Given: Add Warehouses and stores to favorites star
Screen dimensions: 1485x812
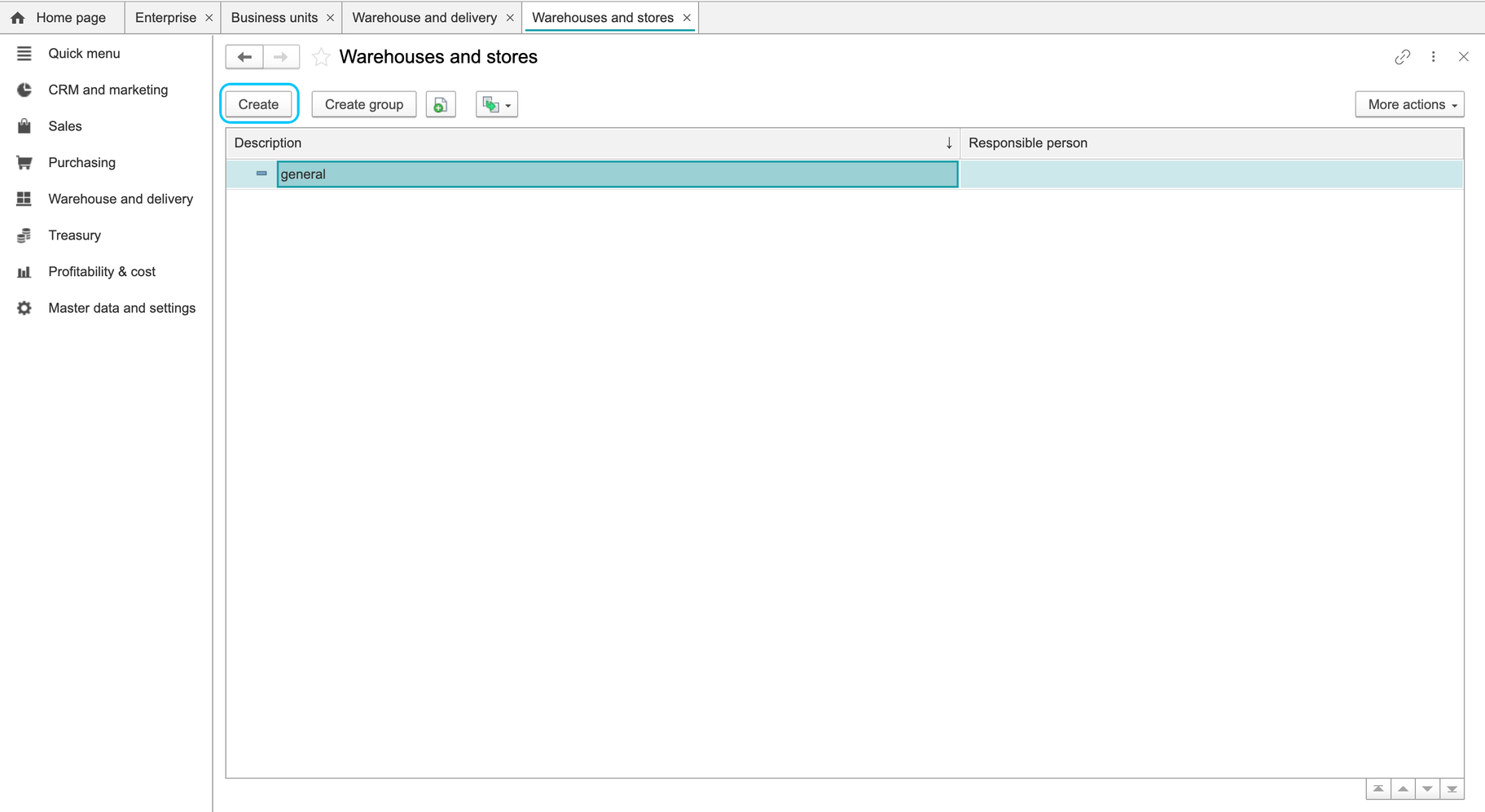Looking at the screenshot, I should 321,57.
